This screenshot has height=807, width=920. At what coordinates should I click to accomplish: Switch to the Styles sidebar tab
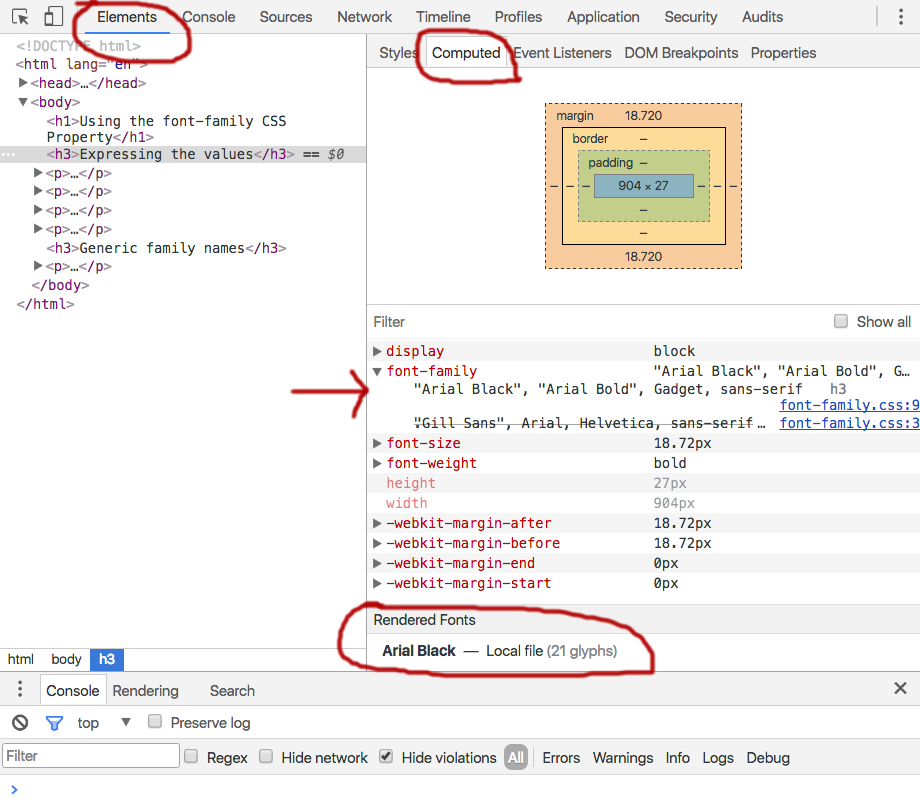(398, 53)
